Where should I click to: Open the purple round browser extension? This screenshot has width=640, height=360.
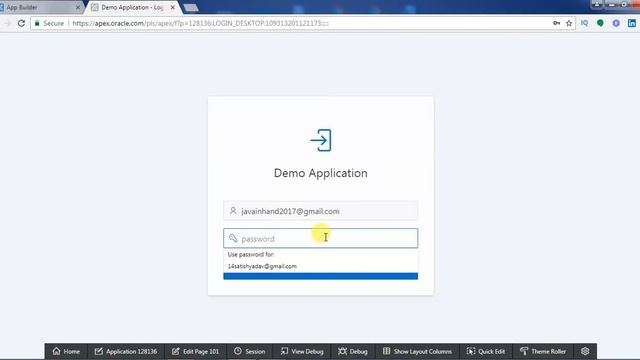coord(616,23)
